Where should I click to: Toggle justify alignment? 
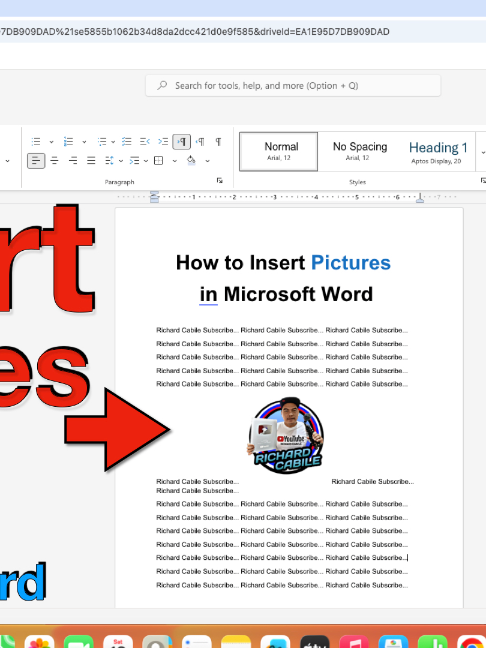[x=91, y=160]
